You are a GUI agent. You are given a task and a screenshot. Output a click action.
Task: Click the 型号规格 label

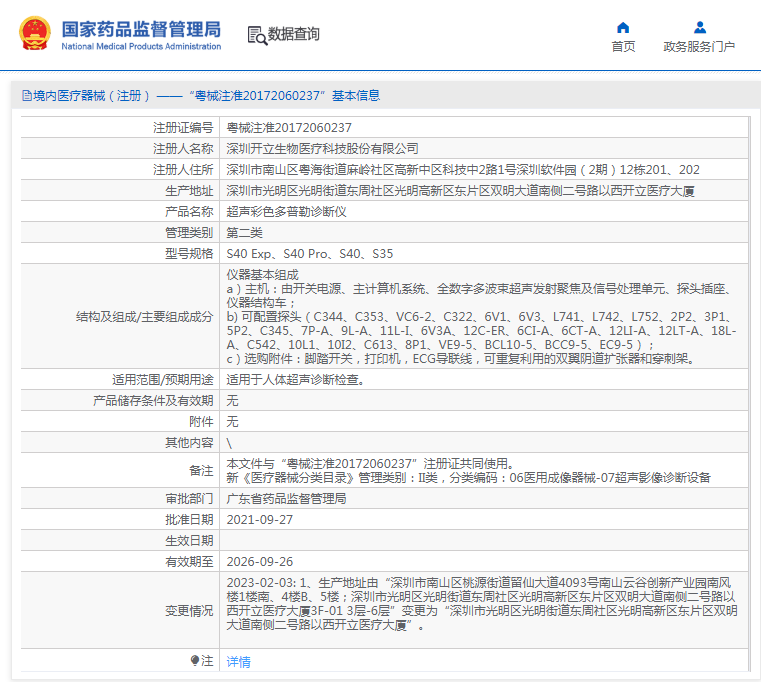click(x=189, y=253)
